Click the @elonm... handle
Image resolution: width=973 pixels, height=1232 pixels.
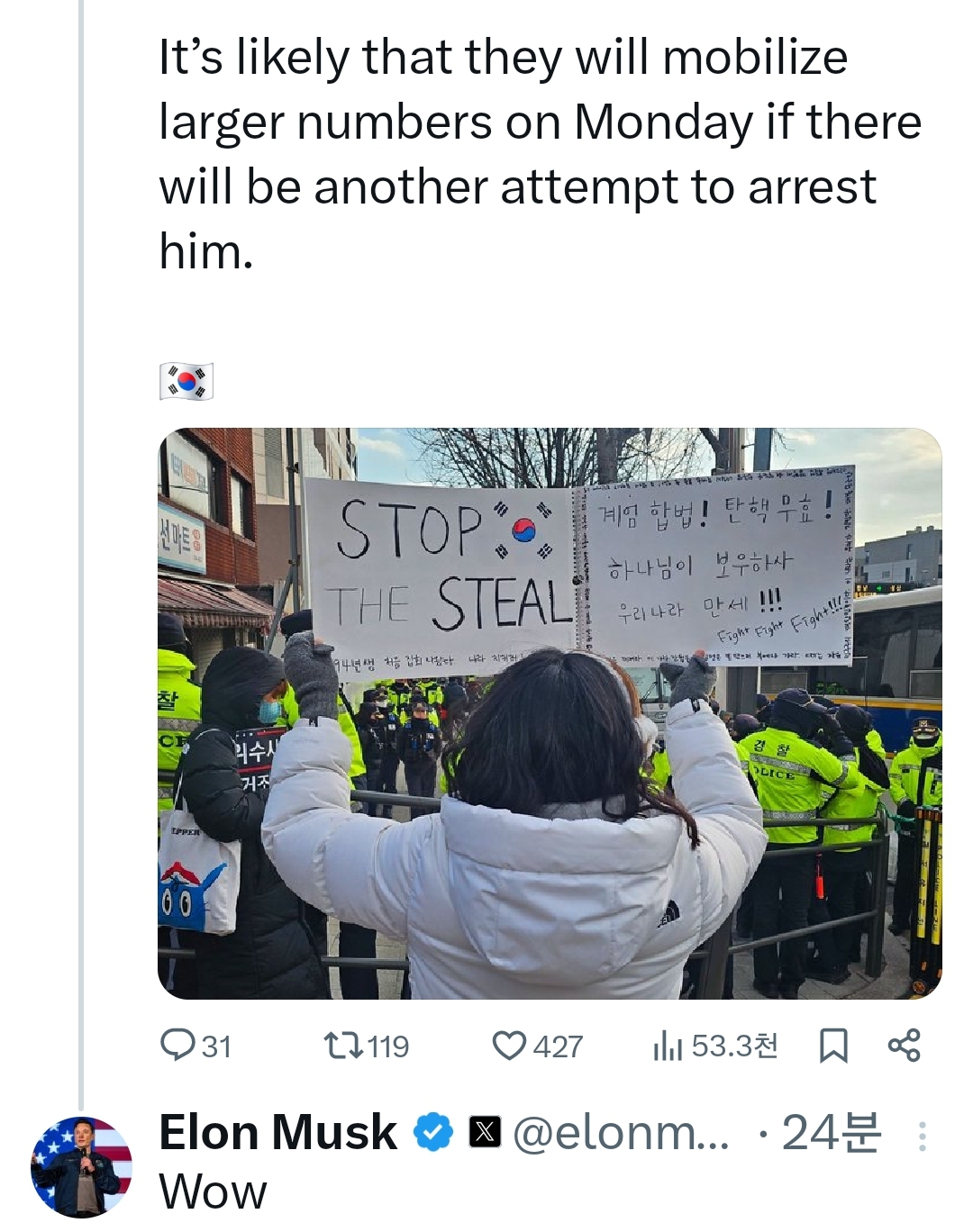tap(621, 1133)
